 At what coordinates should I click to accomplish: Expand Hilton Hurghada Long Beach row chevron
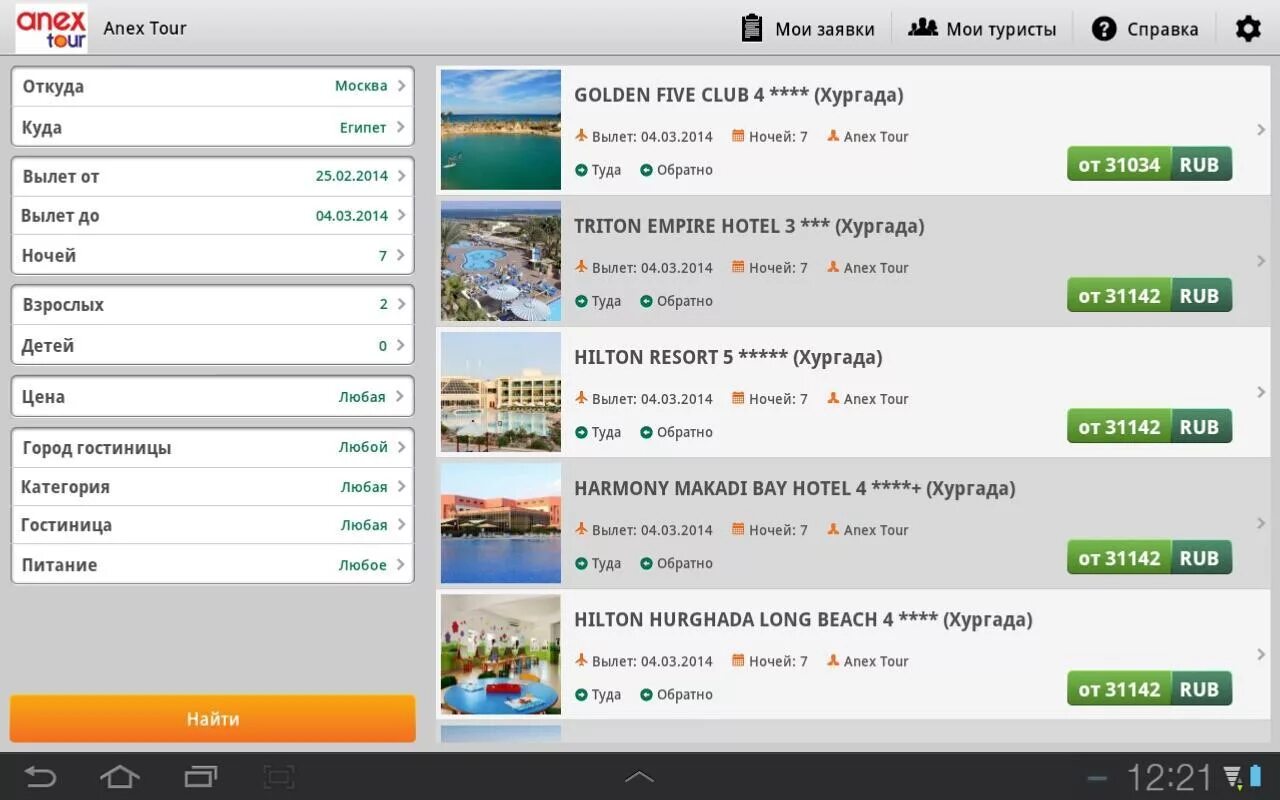[1261, 654]
